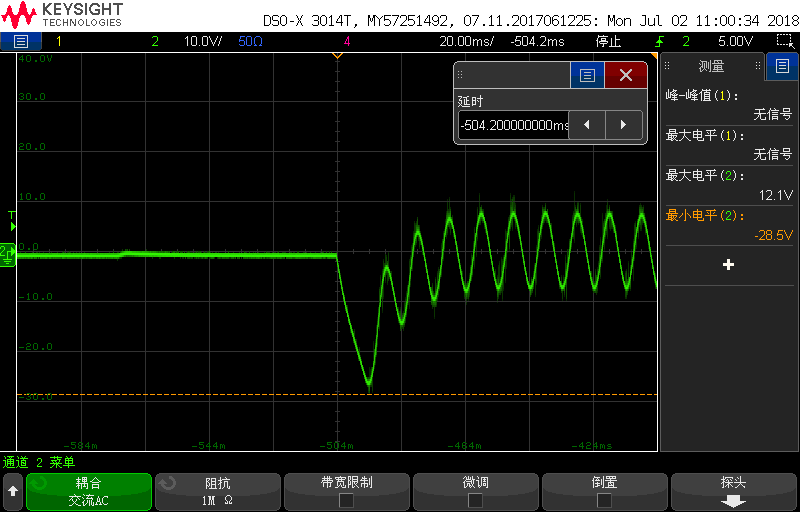Decrease delay with left arrow button
The width and height of the screenshot is (800, 512).
(x=587, y=125)
